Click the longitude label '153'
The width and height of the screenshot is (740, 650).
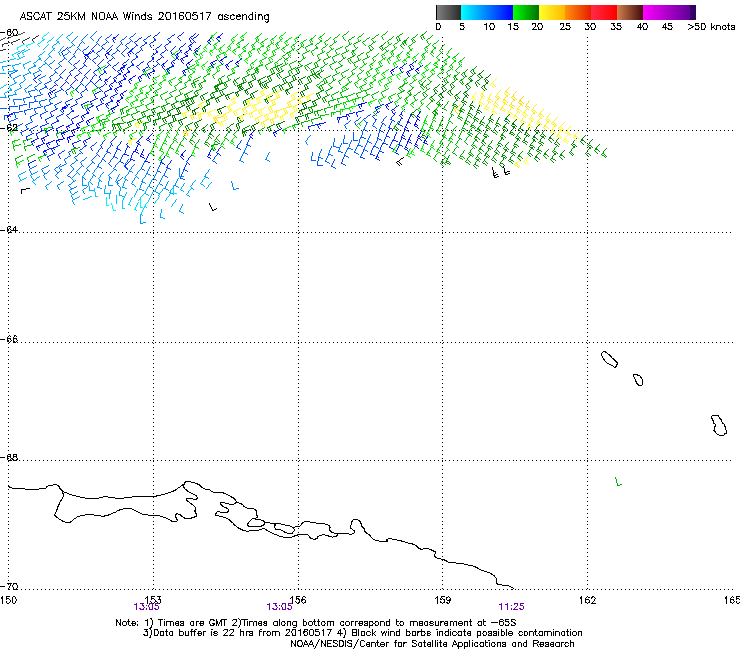[153, 600]
